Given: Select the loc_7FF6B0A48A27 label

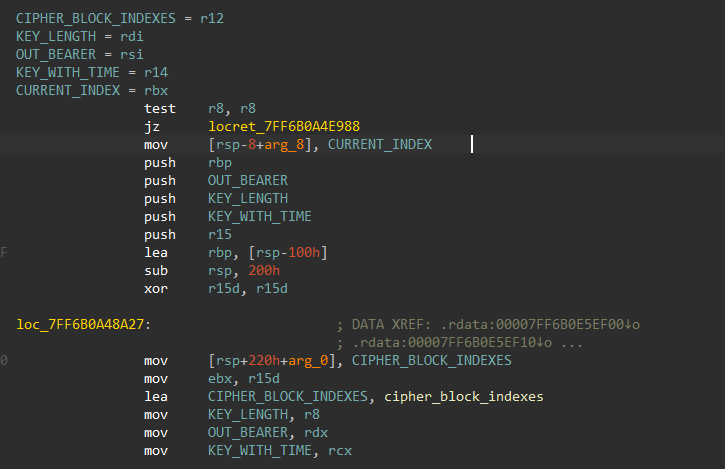Looking at the screenshot, I should [81, 324].
